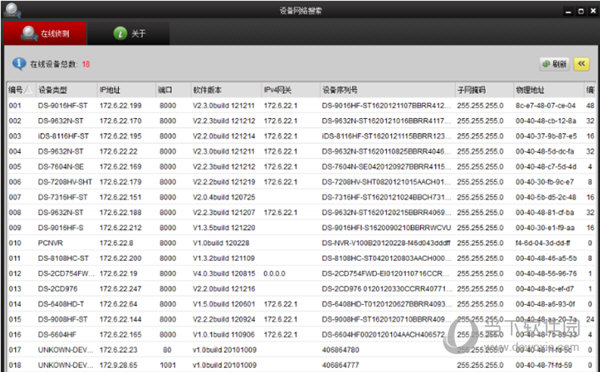The height and width of the screenshot is (372, 600).
Task: Click software version V2.3.0build 121211 in row 001
Action: [x=224, y=105]
